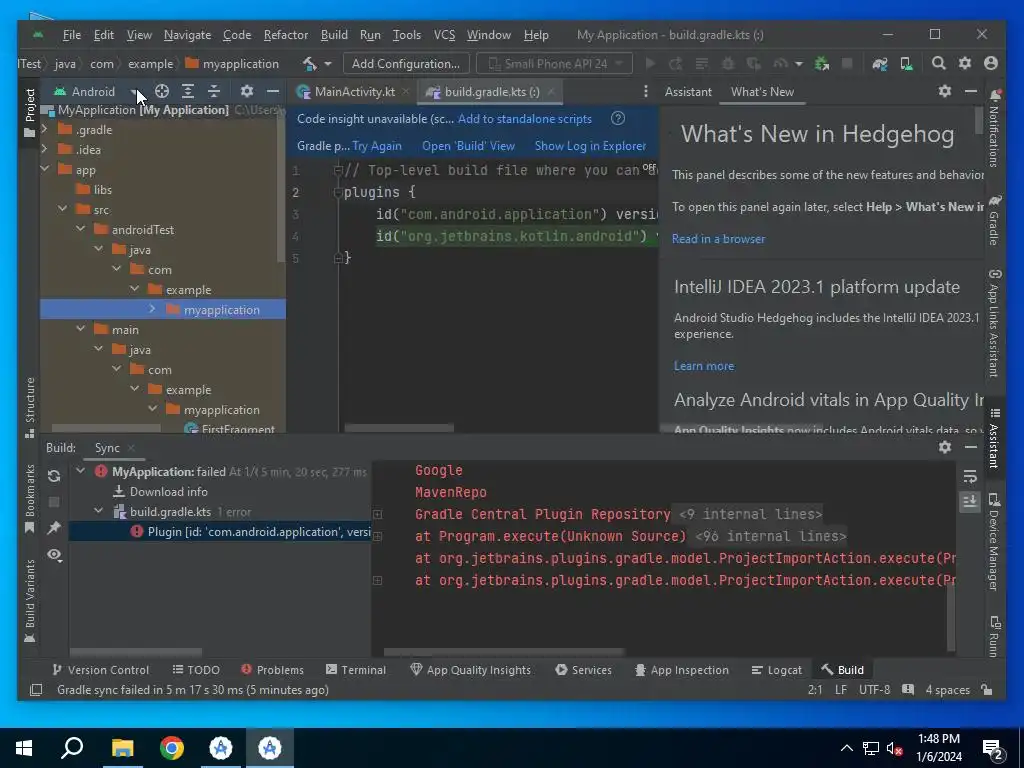The width and height of the screenshot is (1024, 768).
Task: Toggle the eye view options in Build panel
Action: [x=54, y=554]
